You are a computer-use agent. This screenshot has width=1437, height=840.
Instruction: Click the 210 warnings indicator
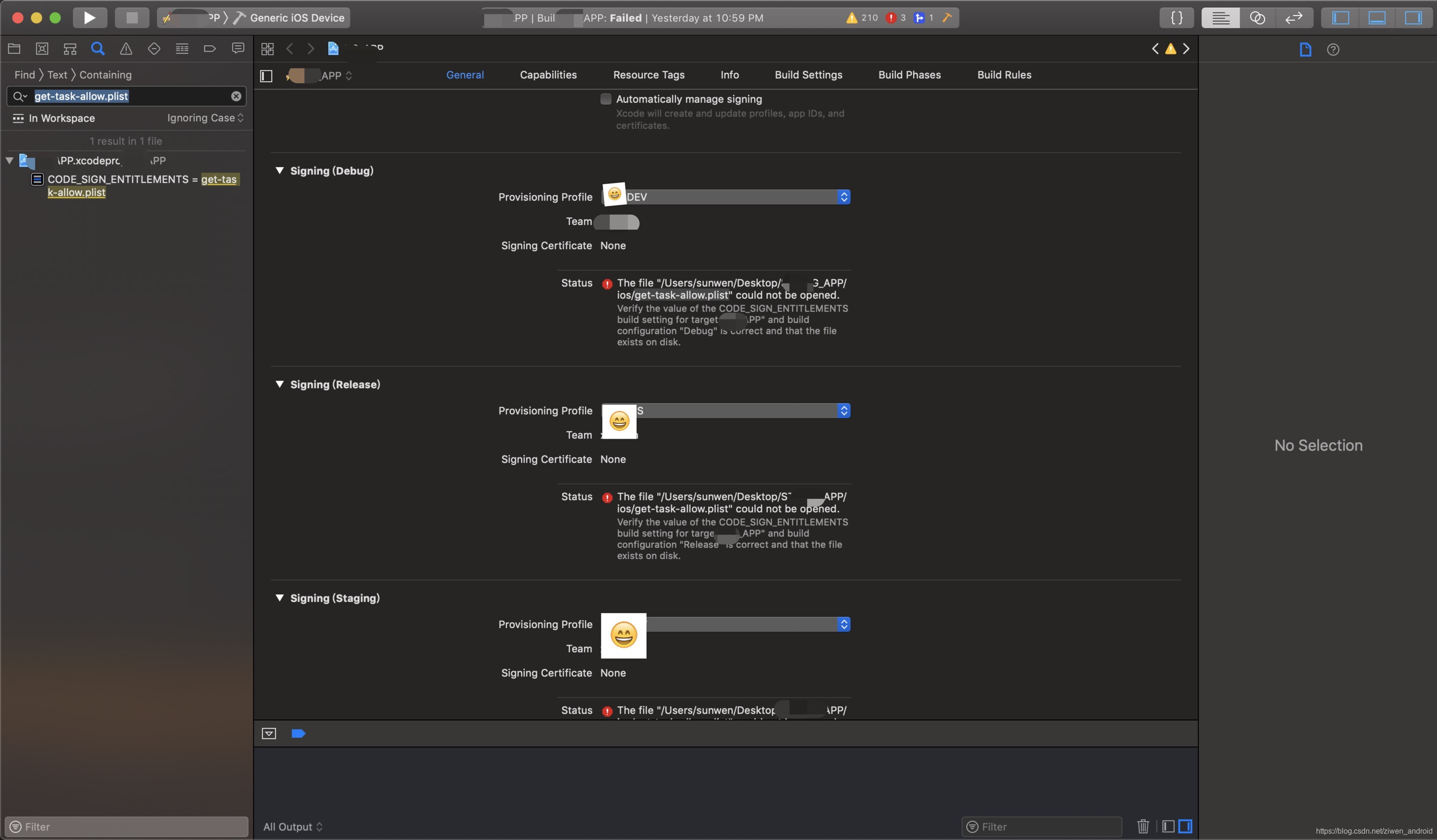(862, 18)
